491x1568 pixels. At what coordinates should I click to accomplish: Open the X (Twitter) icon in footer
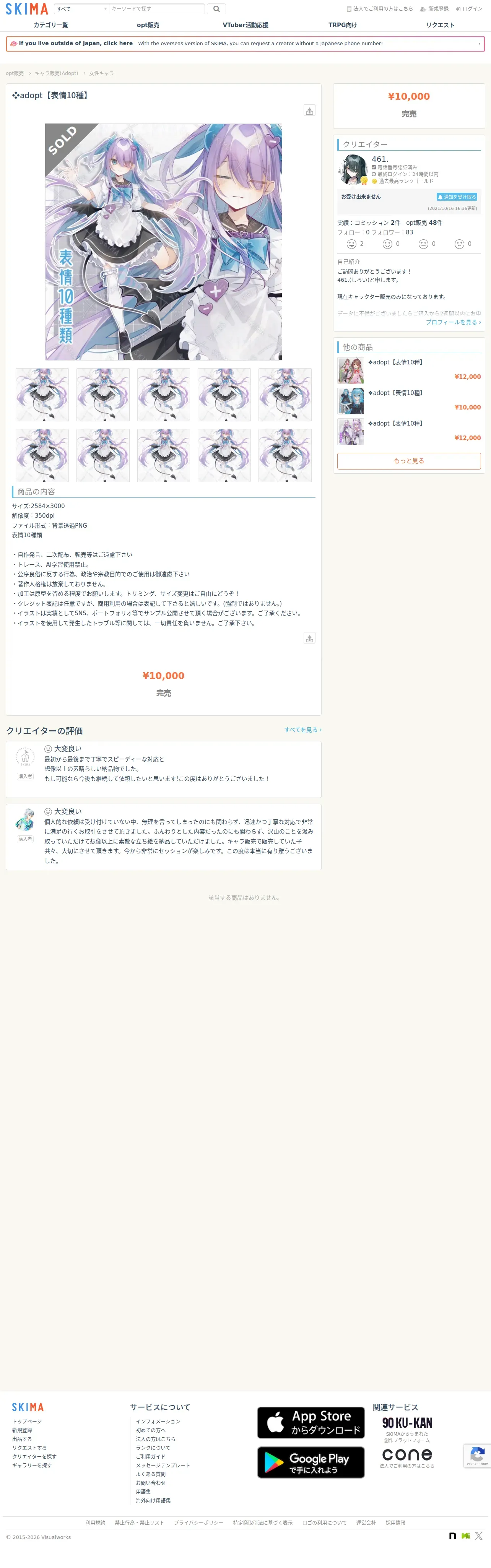tap(479, 1536)
